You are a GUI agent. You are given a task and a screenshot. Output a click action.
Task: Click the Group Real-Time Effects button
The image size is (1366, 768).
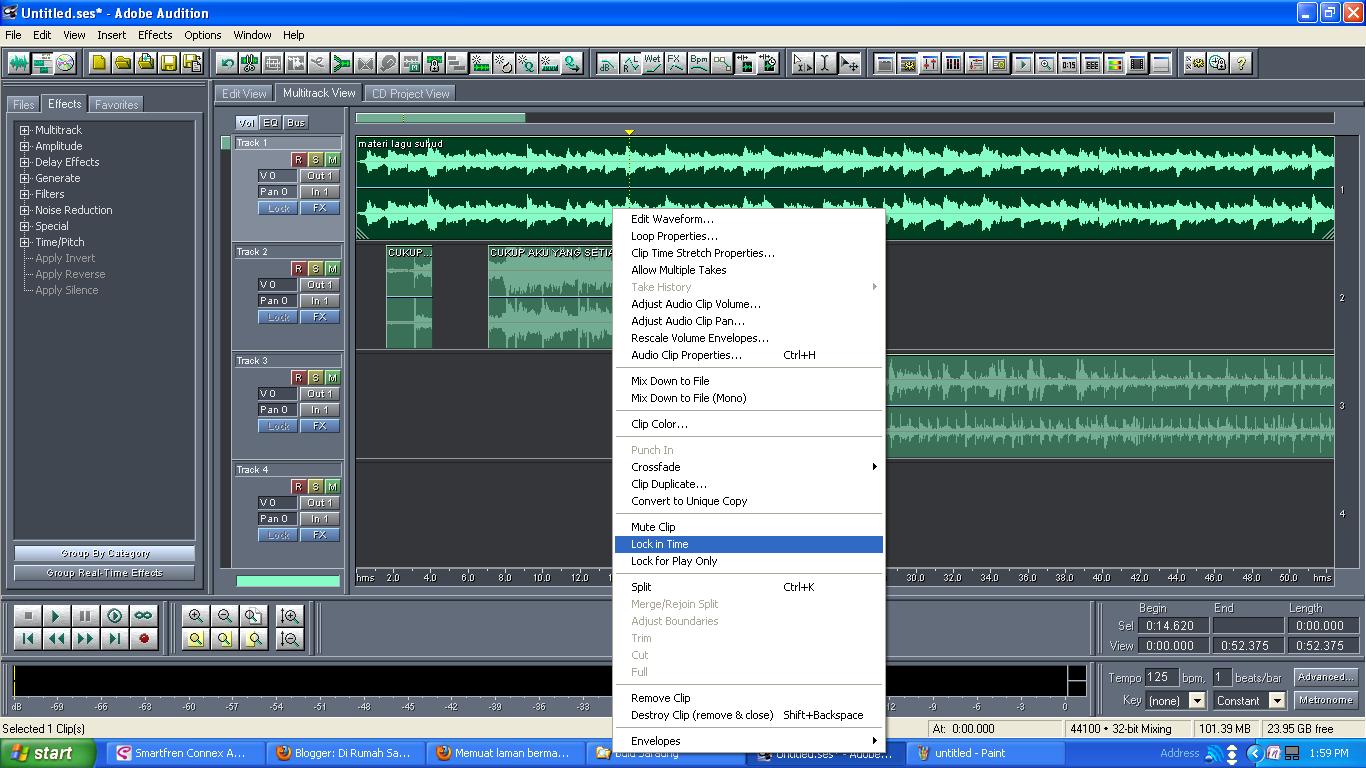coord(104,573)
